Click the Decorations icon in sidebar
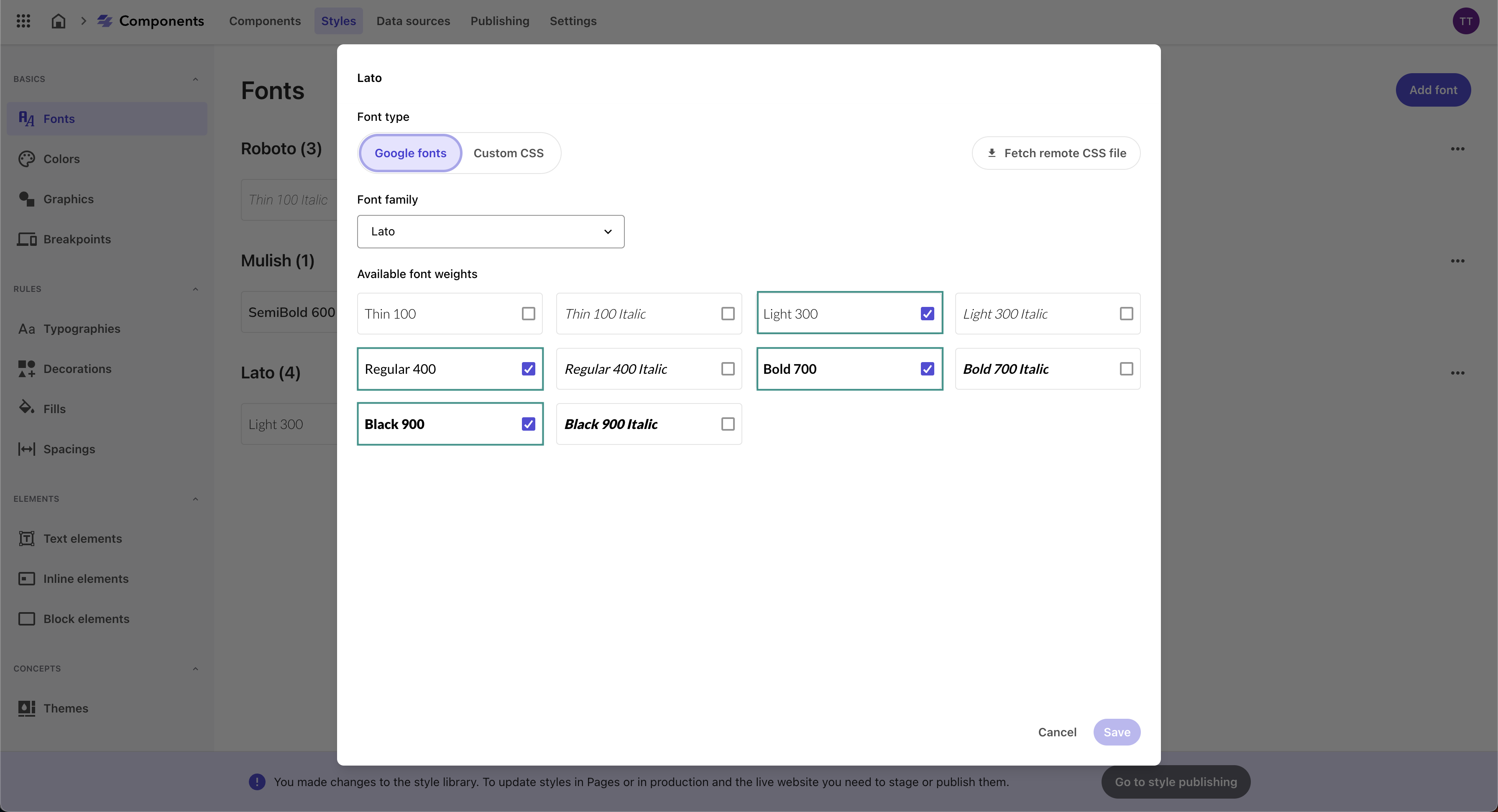 point(27,368)
